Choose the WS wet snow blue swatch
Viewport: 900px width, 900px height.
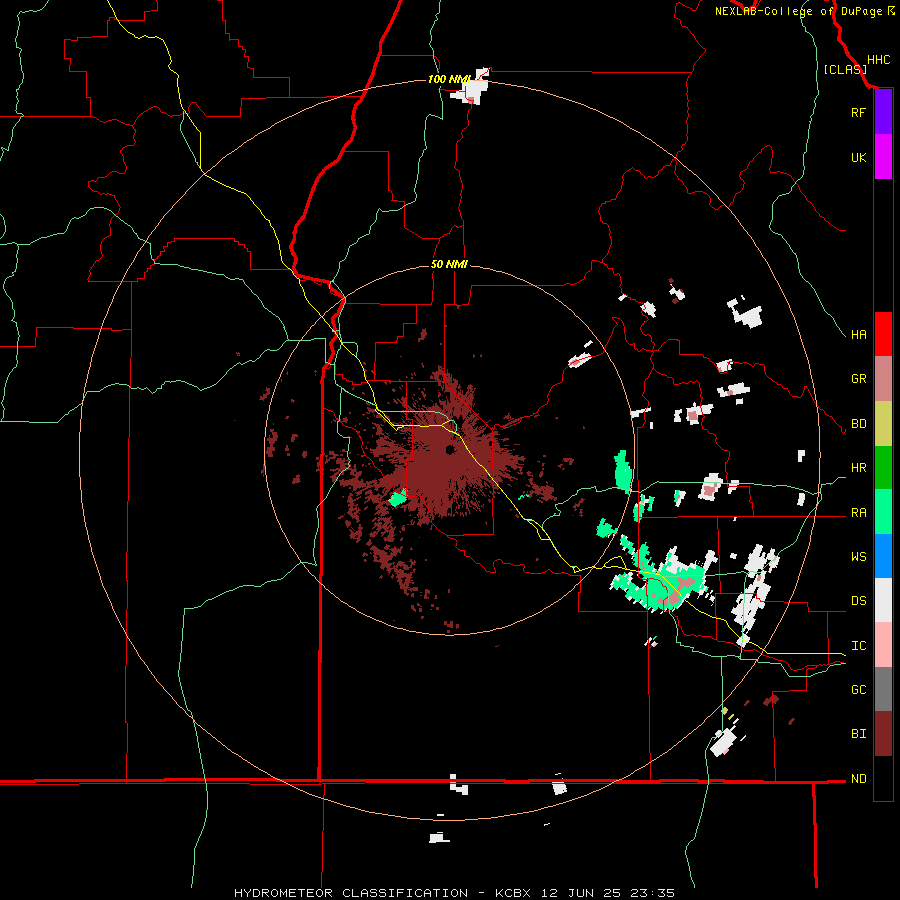[883, 556]
